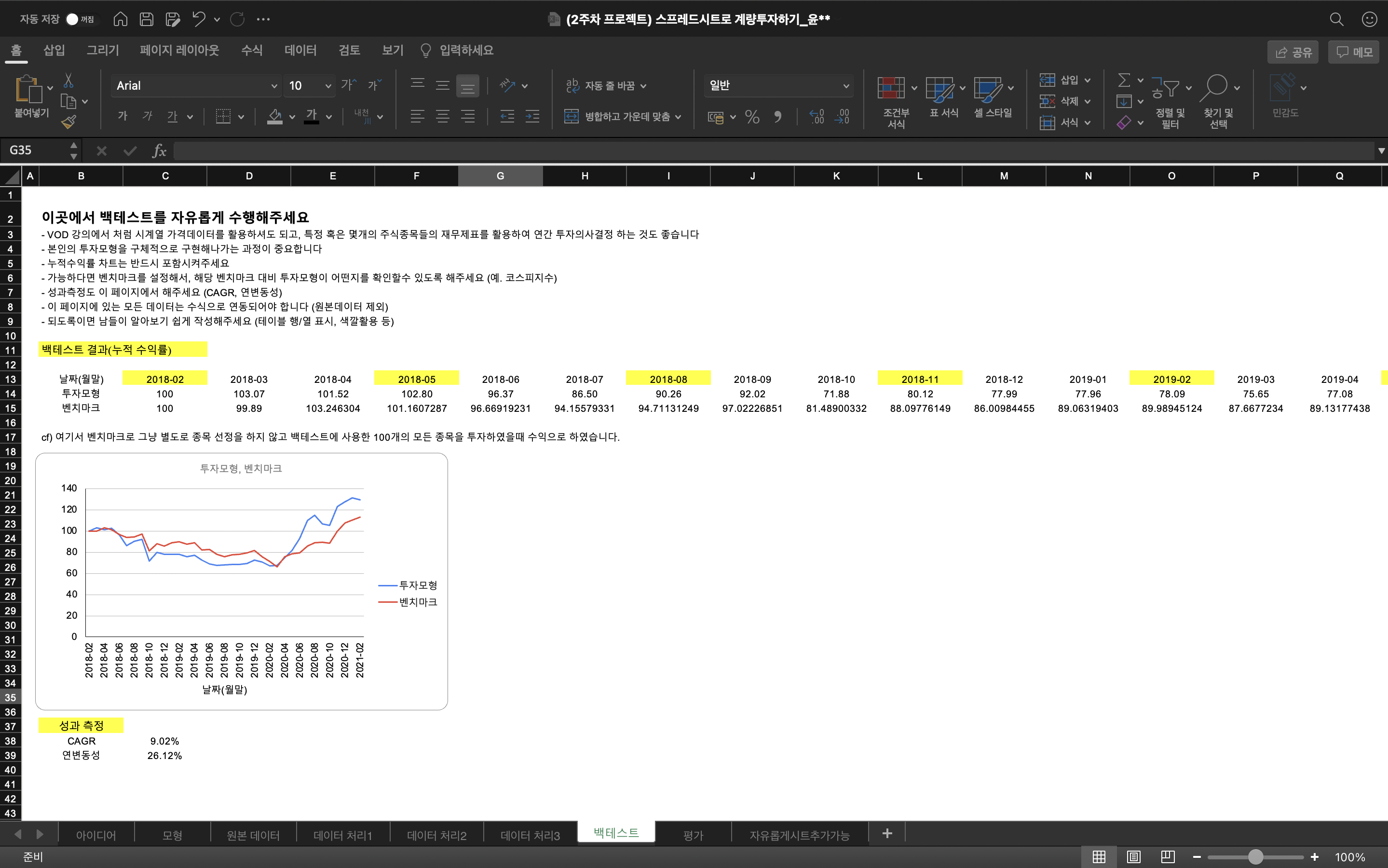Click the Save As icon with pencil
This screenshot has width=1388, height=868.
pyautogui.click(x=173, y=19)
